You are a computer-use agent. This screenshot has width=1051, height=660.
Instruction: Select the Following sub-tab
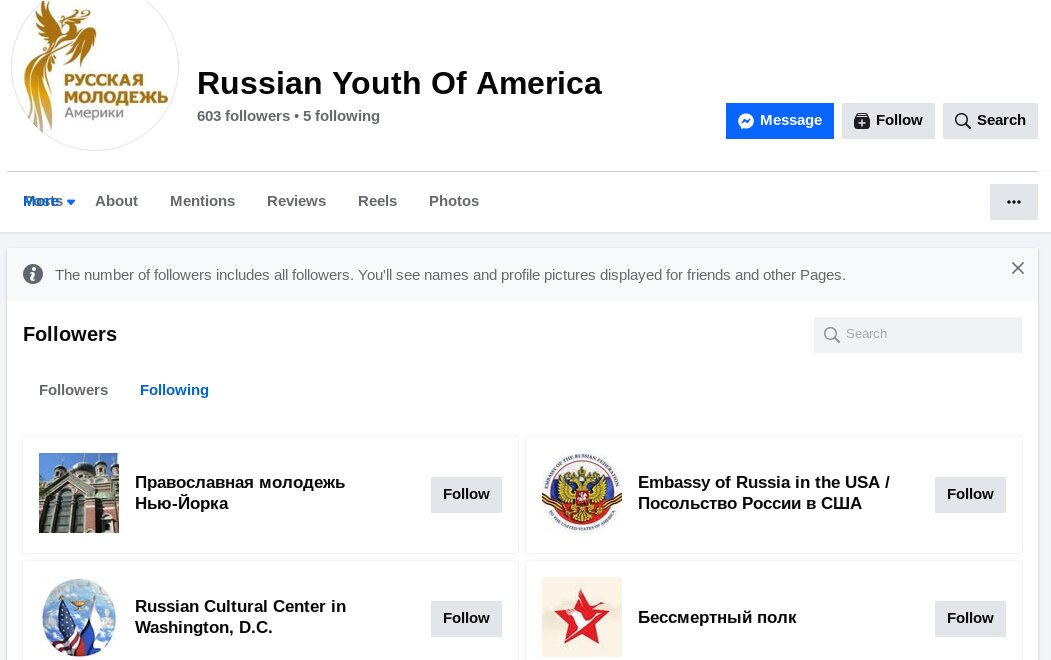point(174,390)
